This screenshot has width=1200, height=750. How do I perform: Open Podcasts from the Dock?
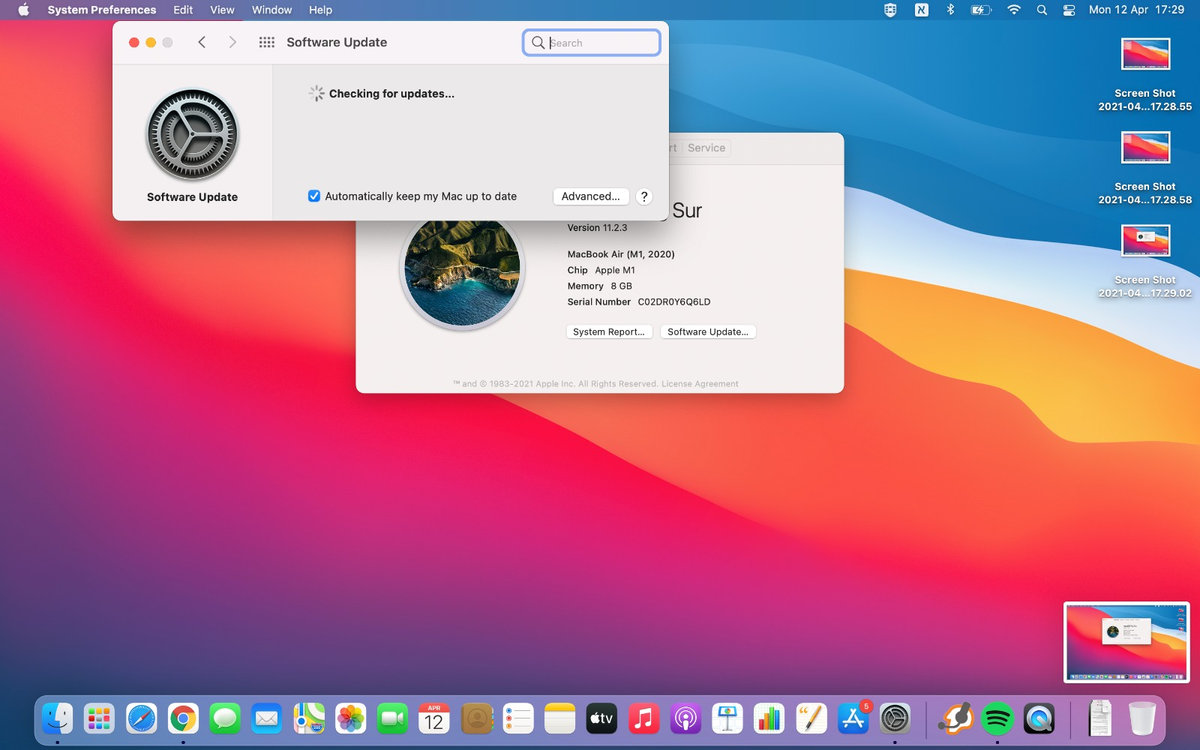(x=685, y=718)
